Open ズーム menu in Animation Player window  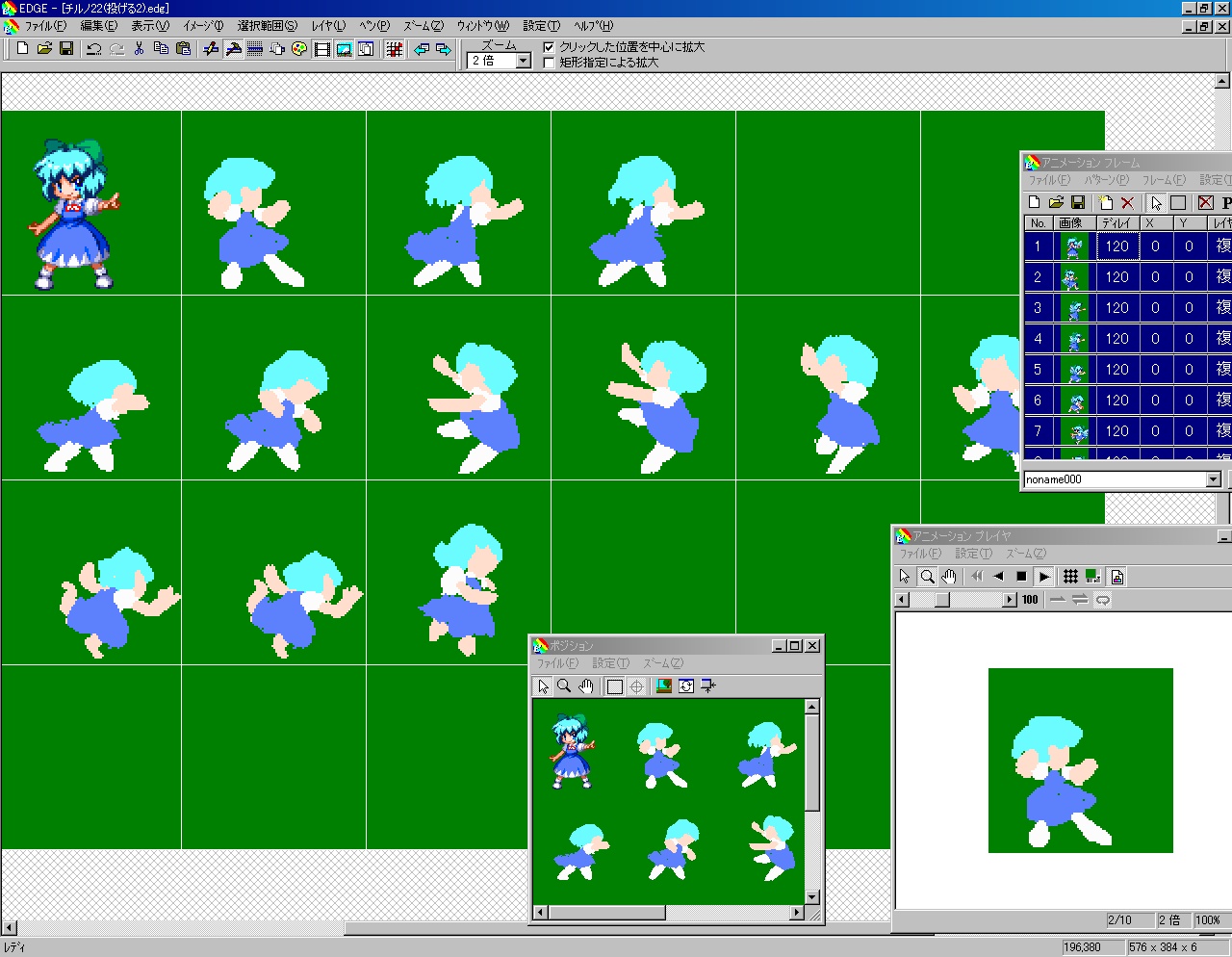1025,554
